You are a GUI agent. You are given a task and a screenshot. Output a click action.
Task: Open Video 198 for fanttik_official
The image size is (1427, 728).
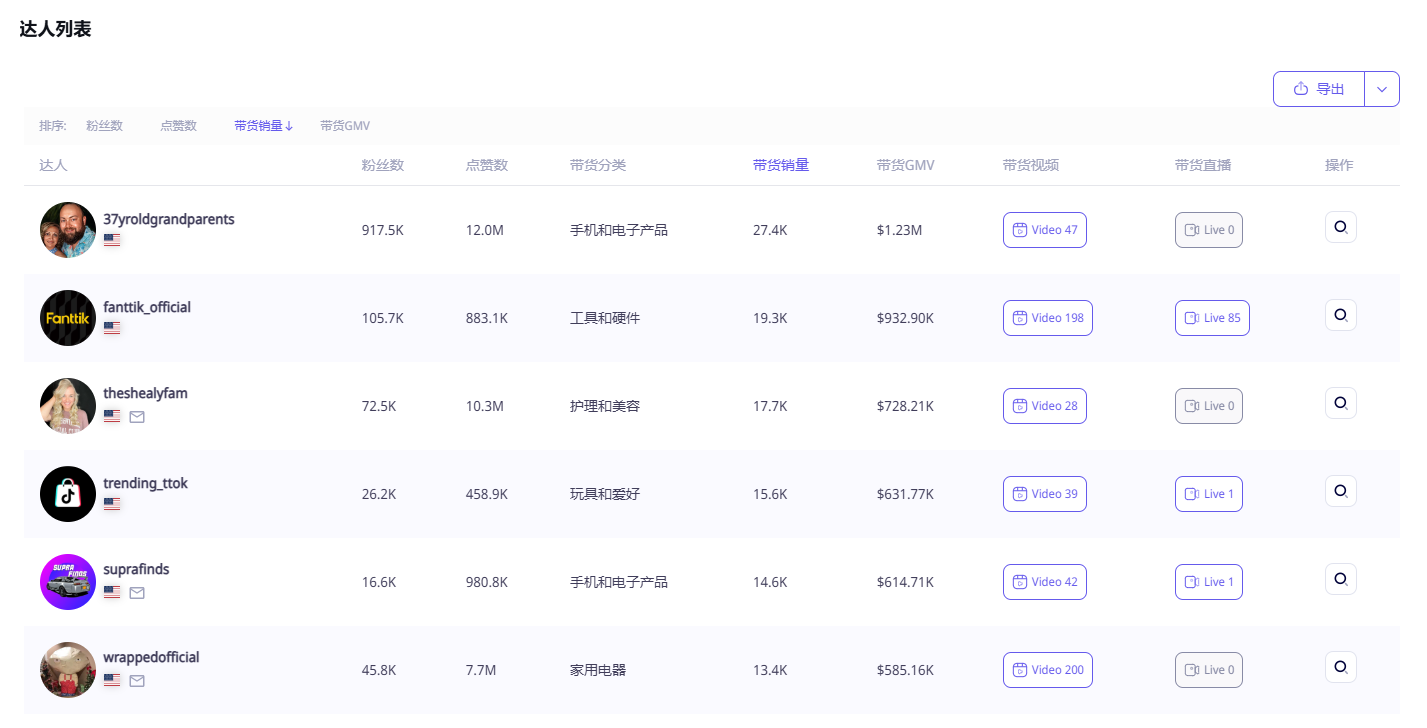(1047, 318)
